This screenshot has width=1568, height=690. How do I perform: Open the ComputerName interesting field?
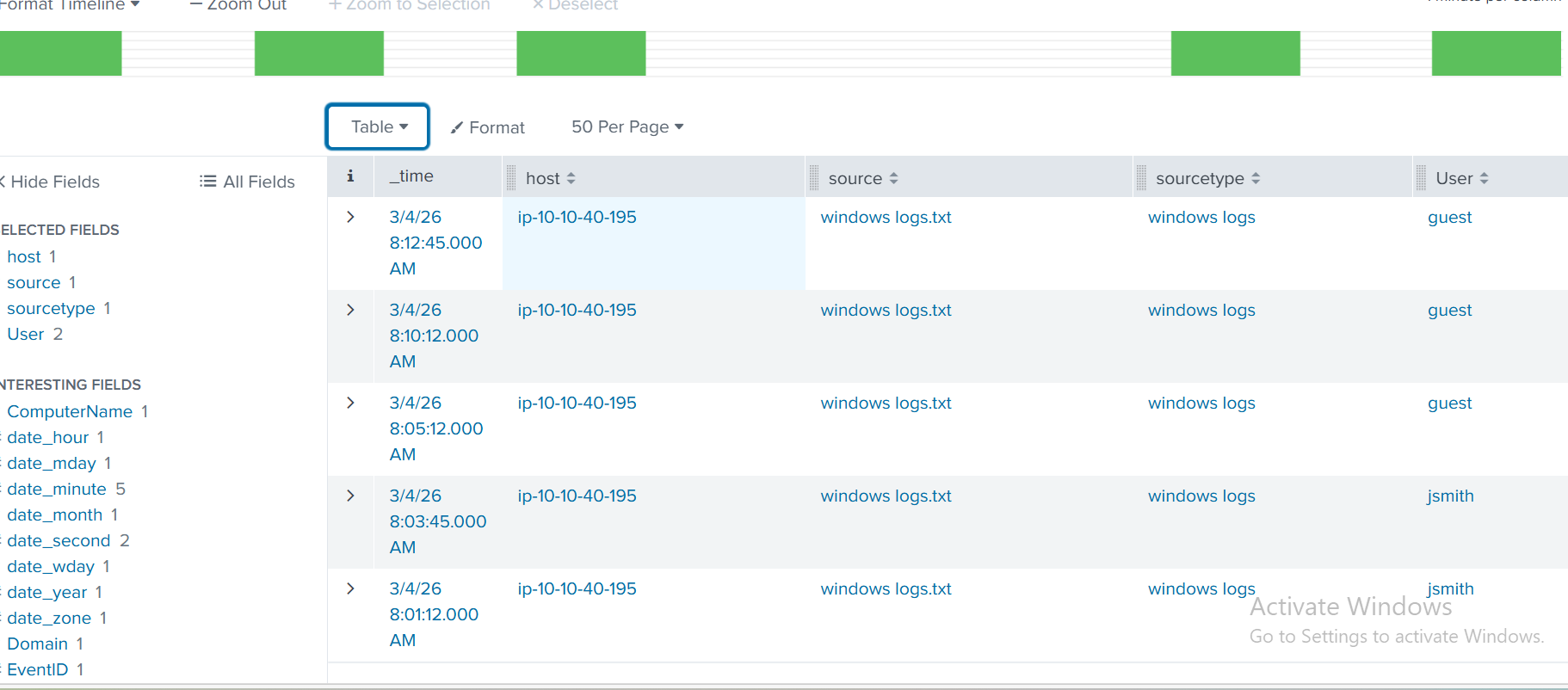[70, 411]
